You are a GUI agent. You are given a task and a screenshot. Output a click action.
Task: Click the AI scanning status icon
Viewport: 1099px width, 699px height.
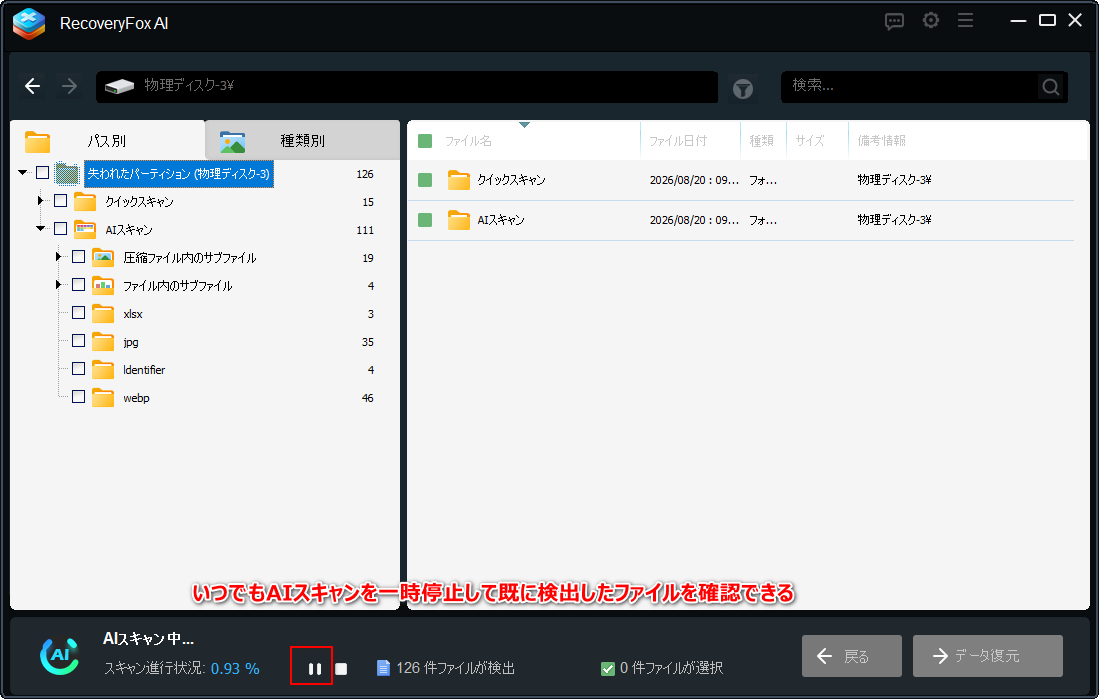[x=60, y=656]
